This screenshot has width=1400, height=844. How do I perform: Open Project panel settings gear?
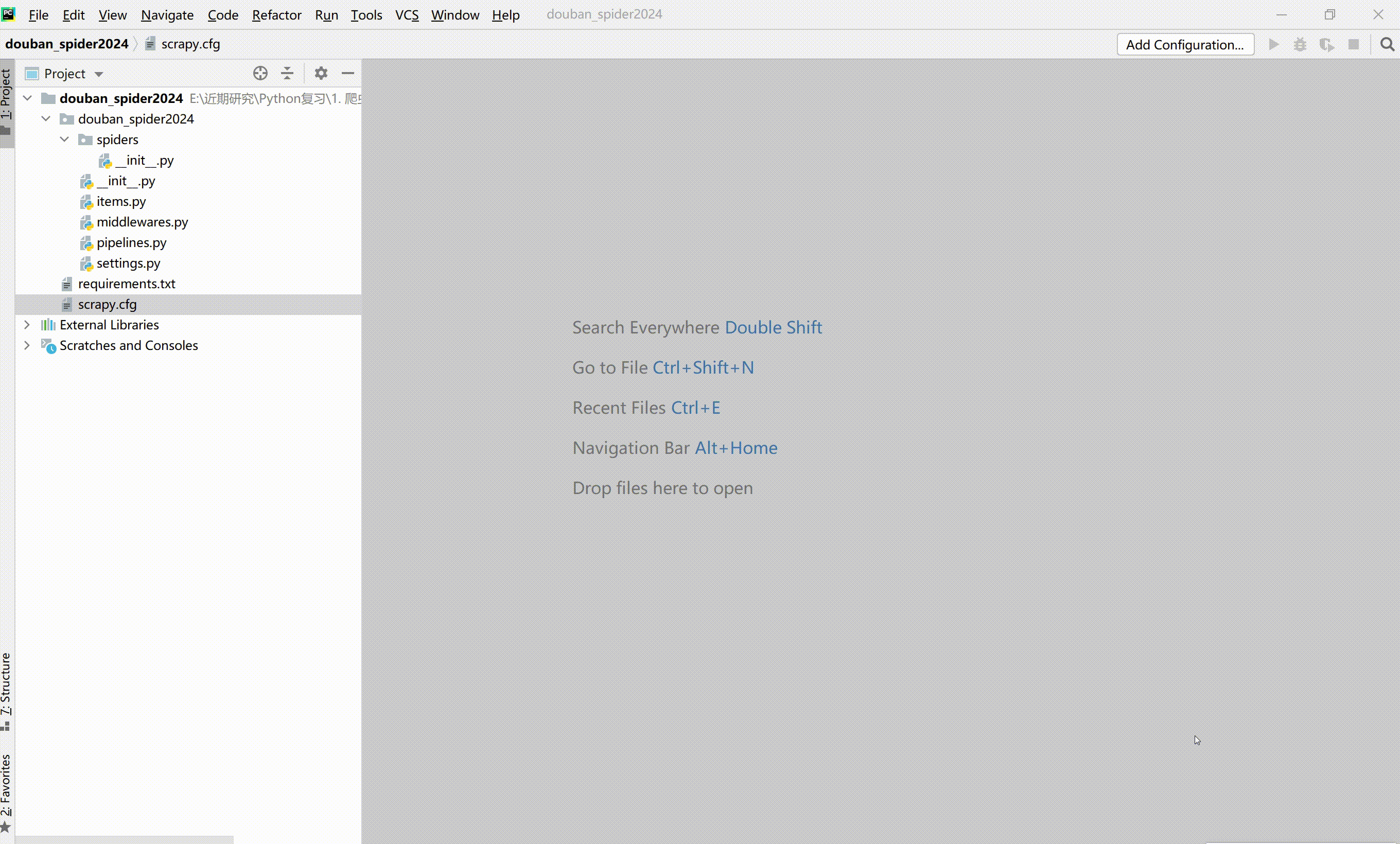[321, 73]
